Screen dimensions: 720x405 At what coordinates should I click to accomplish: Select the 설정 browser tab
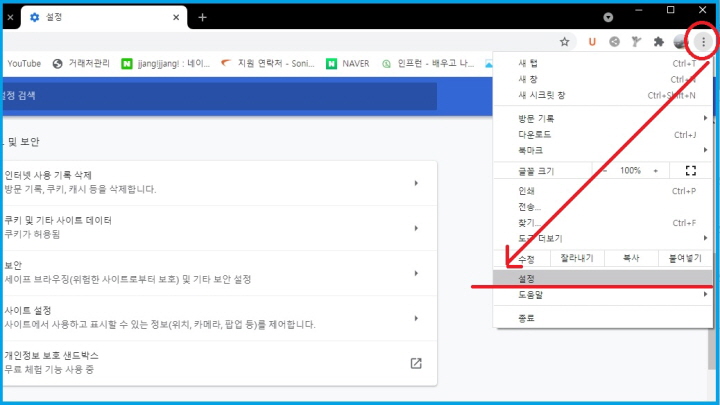tap(104, 17)
